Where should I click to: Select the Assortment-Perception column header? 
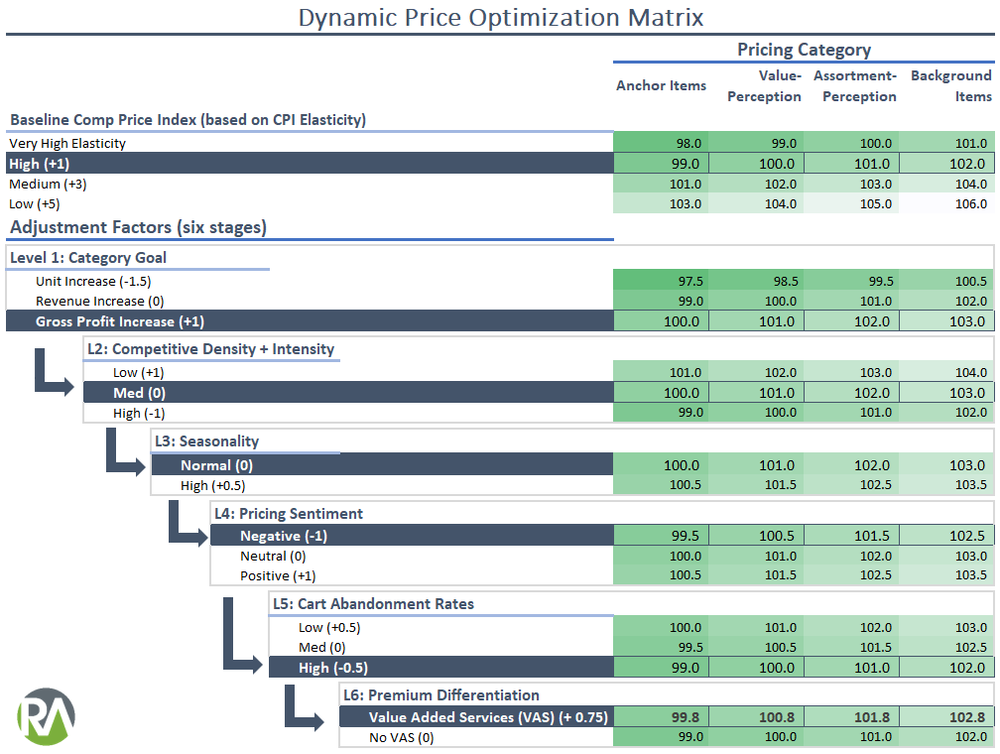pos(855,86)
